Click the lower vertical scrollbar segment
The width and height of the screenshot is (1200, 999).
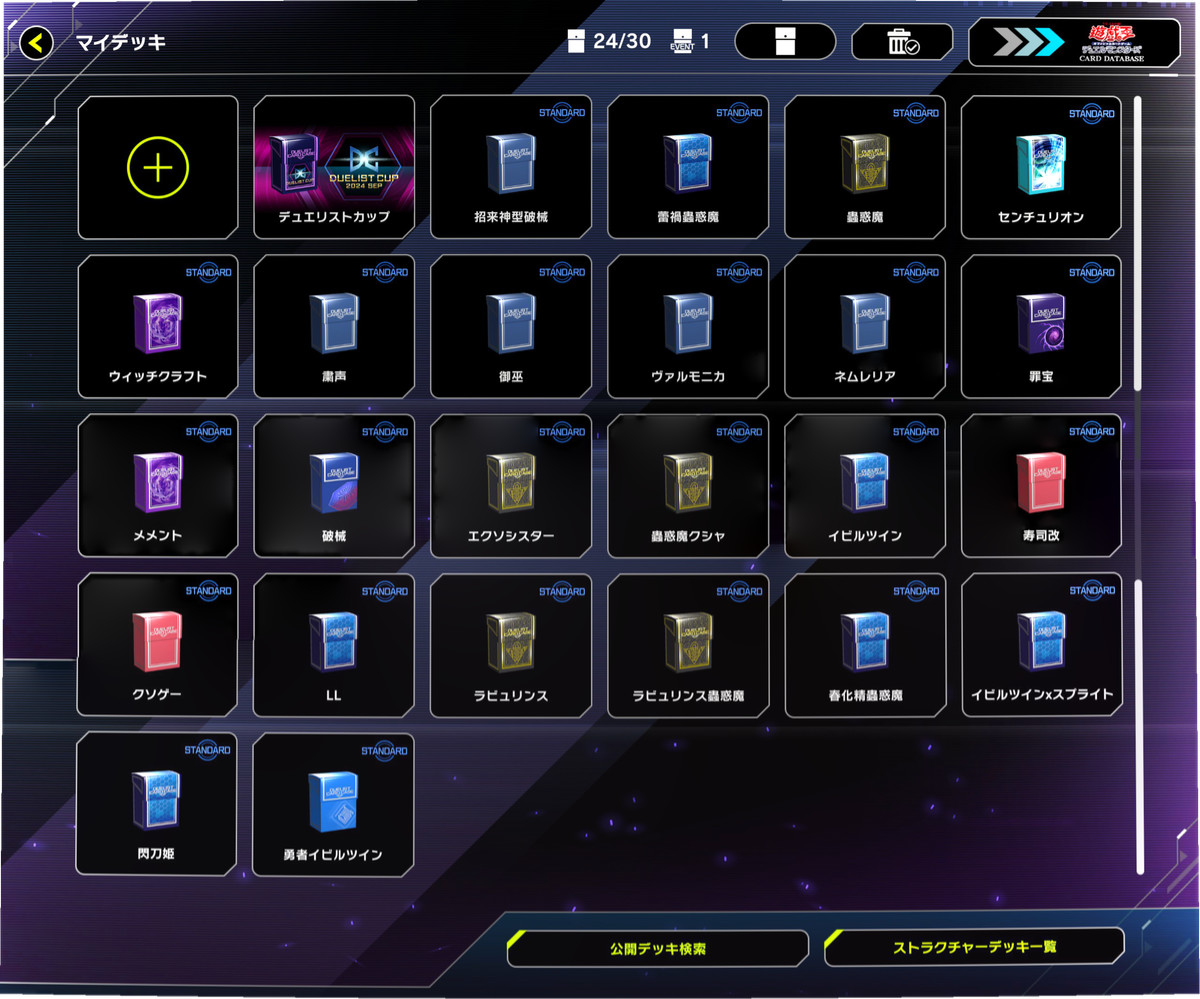1139,727
